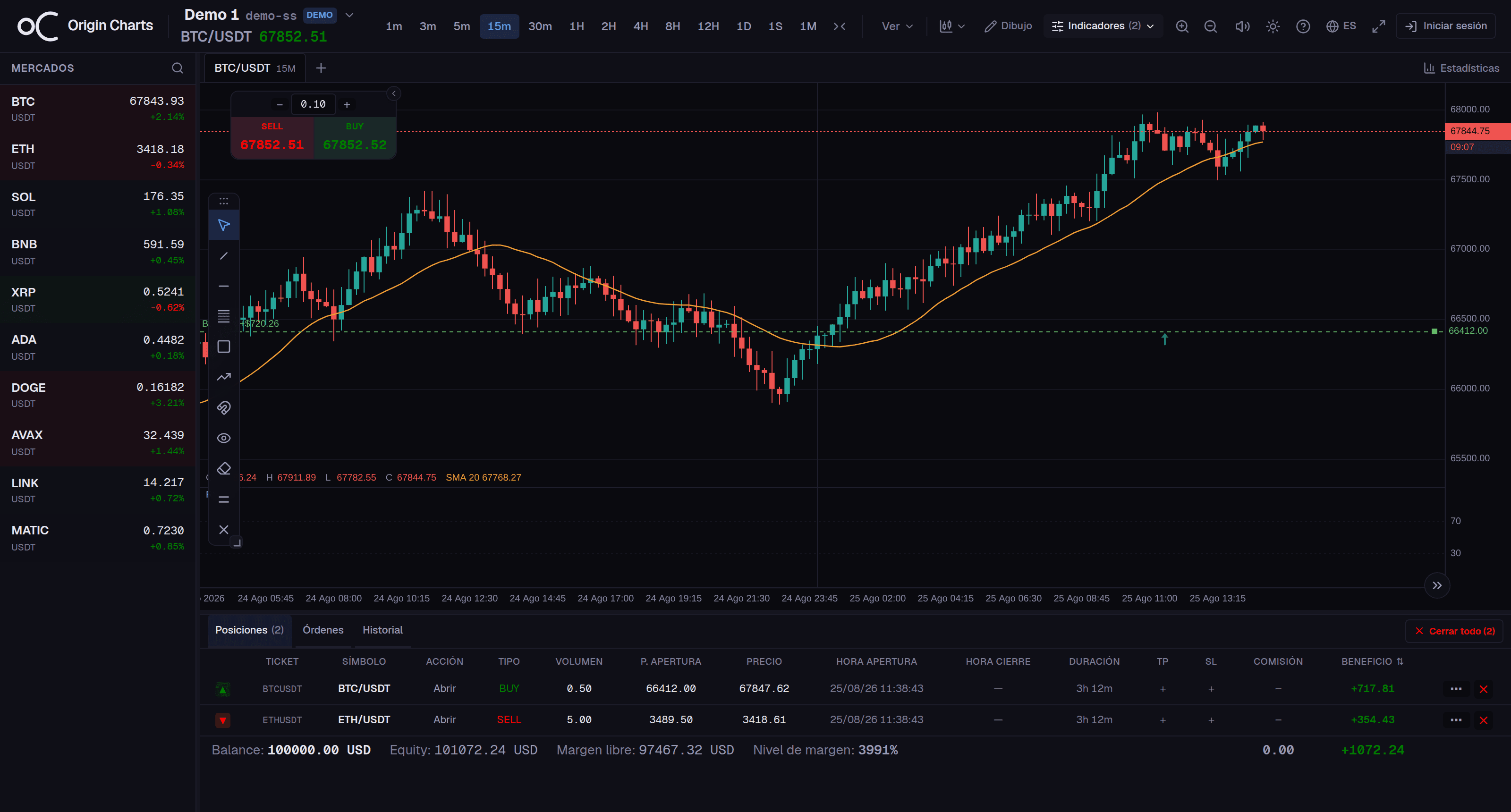The image size is (1511, 812).
Task: Expand the Demo 1 account dropdown
Action: (349, 15)
